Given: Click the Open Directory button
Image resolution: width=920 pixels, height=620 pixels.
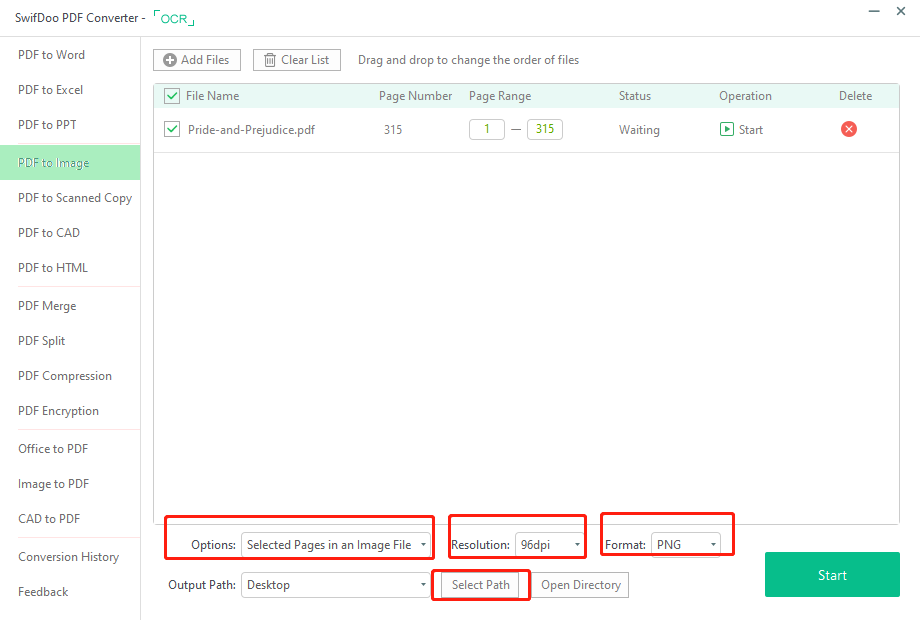Looking at the screenshot, I should point(581,585).
